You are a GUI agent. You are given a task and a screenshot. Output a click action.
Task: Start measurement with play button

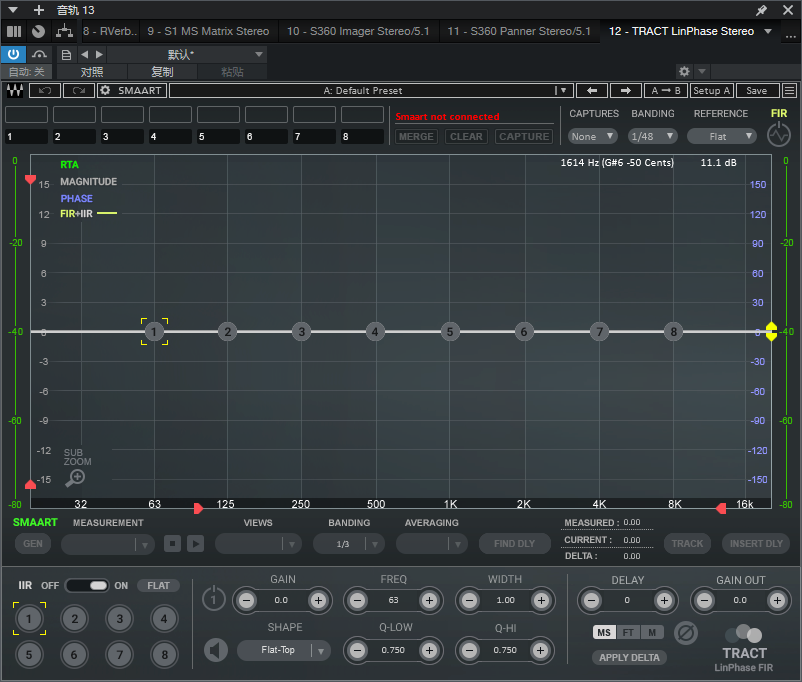(x=195, y=543)
